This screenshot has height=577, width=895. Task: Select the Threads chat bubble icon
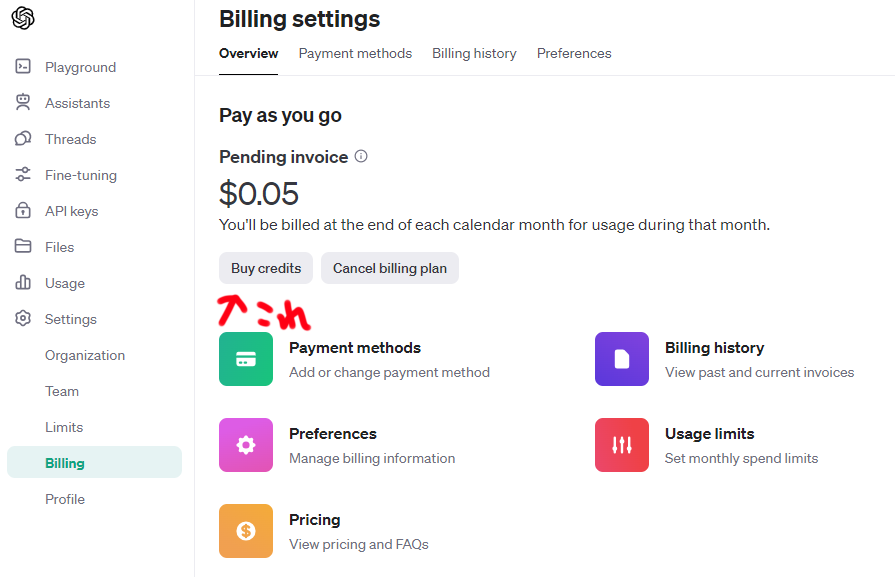(x=23, y=139)
